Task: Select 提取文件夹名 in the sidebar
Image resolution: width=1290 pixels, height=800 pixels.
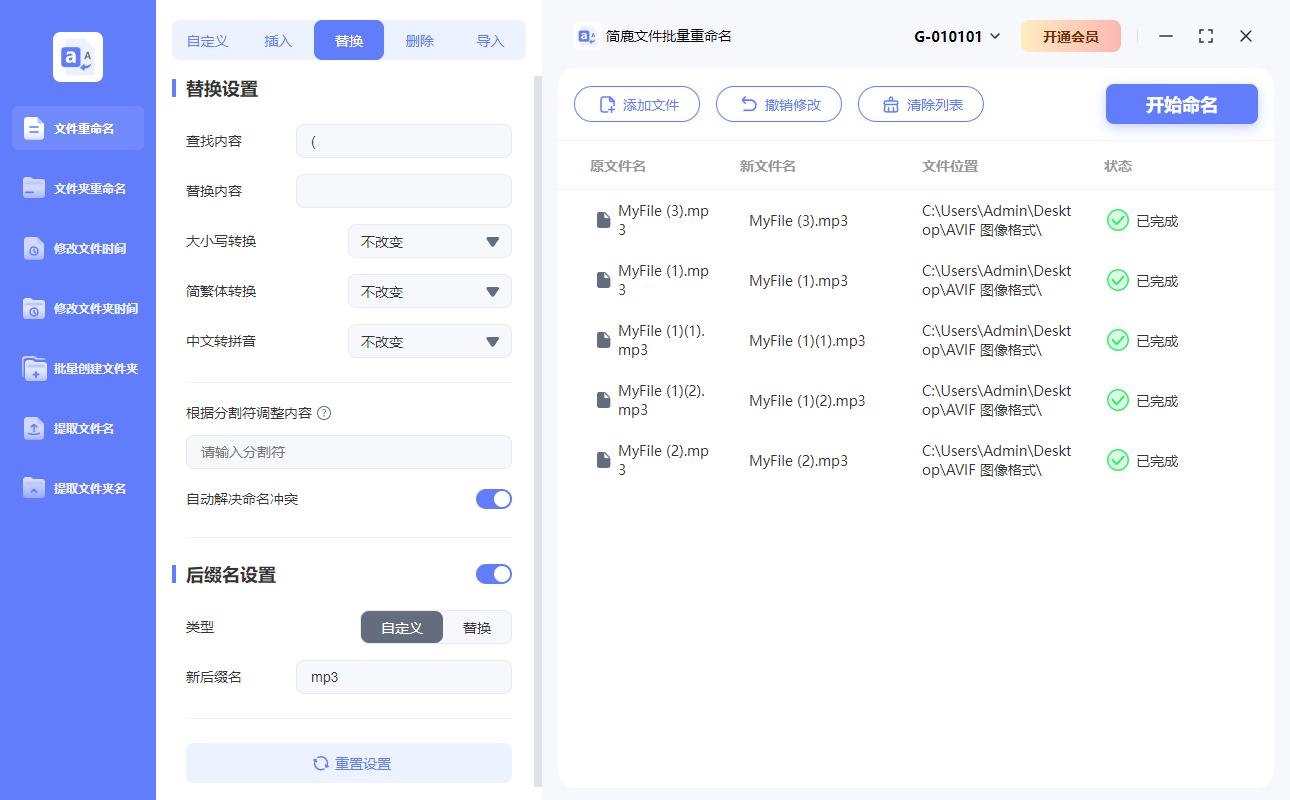Action: (77, 488)
